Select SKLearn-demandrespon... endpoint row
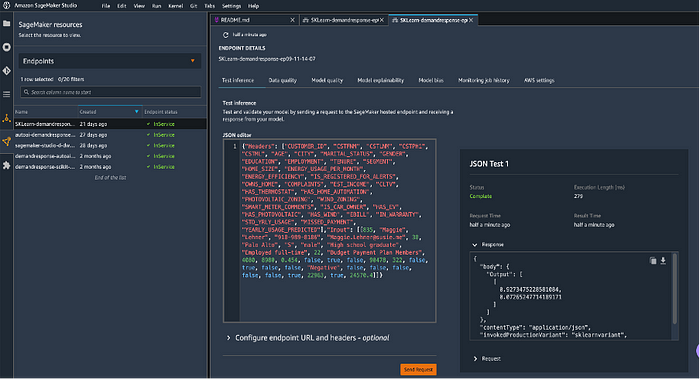This screenshot has height=379, width=700. point(110,124)
